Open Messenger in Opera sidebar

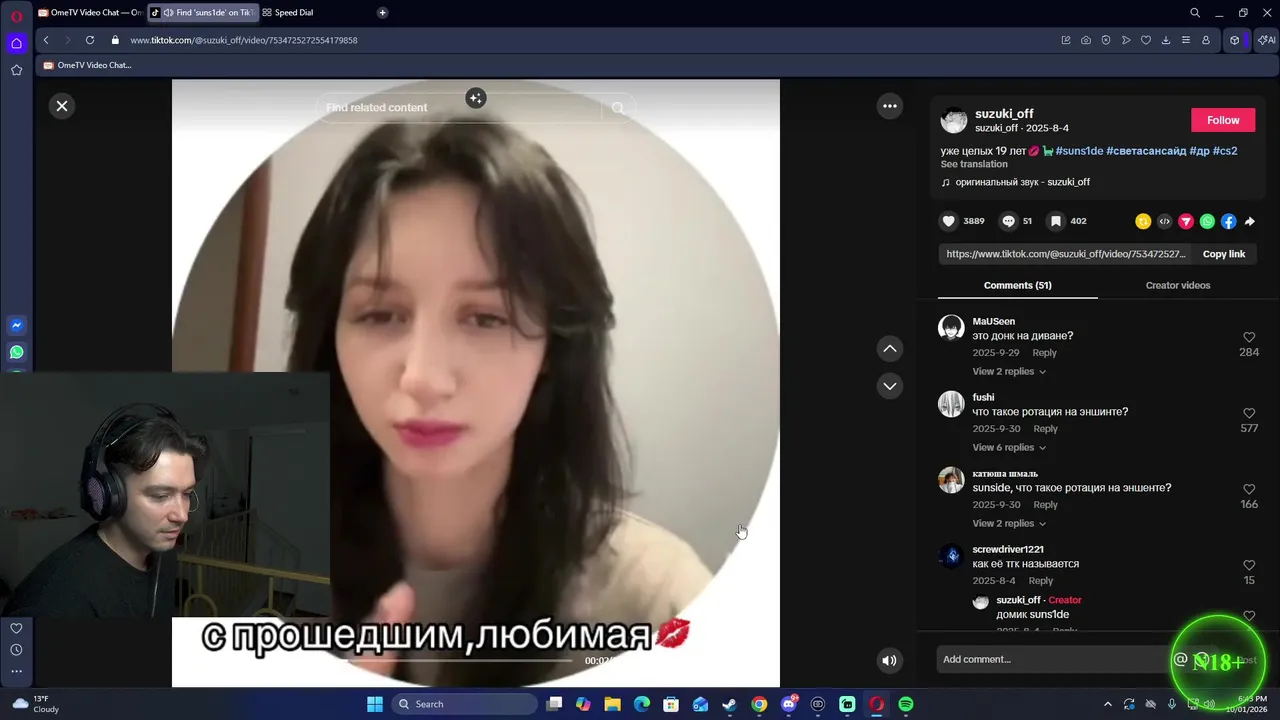pyautogui.click(x=16, y=325)
